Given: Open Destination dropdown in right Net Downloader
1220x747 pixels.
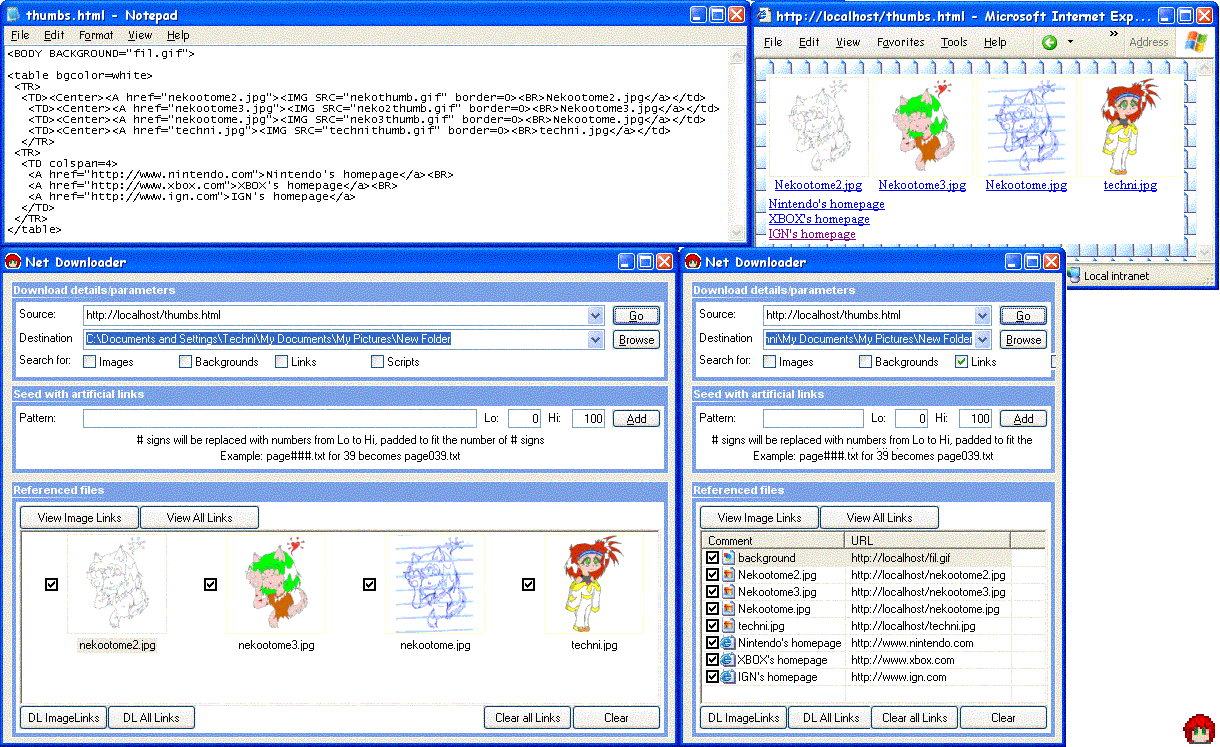Looking at the screenshot, I should pyautogui.click(x=983, y=340).
